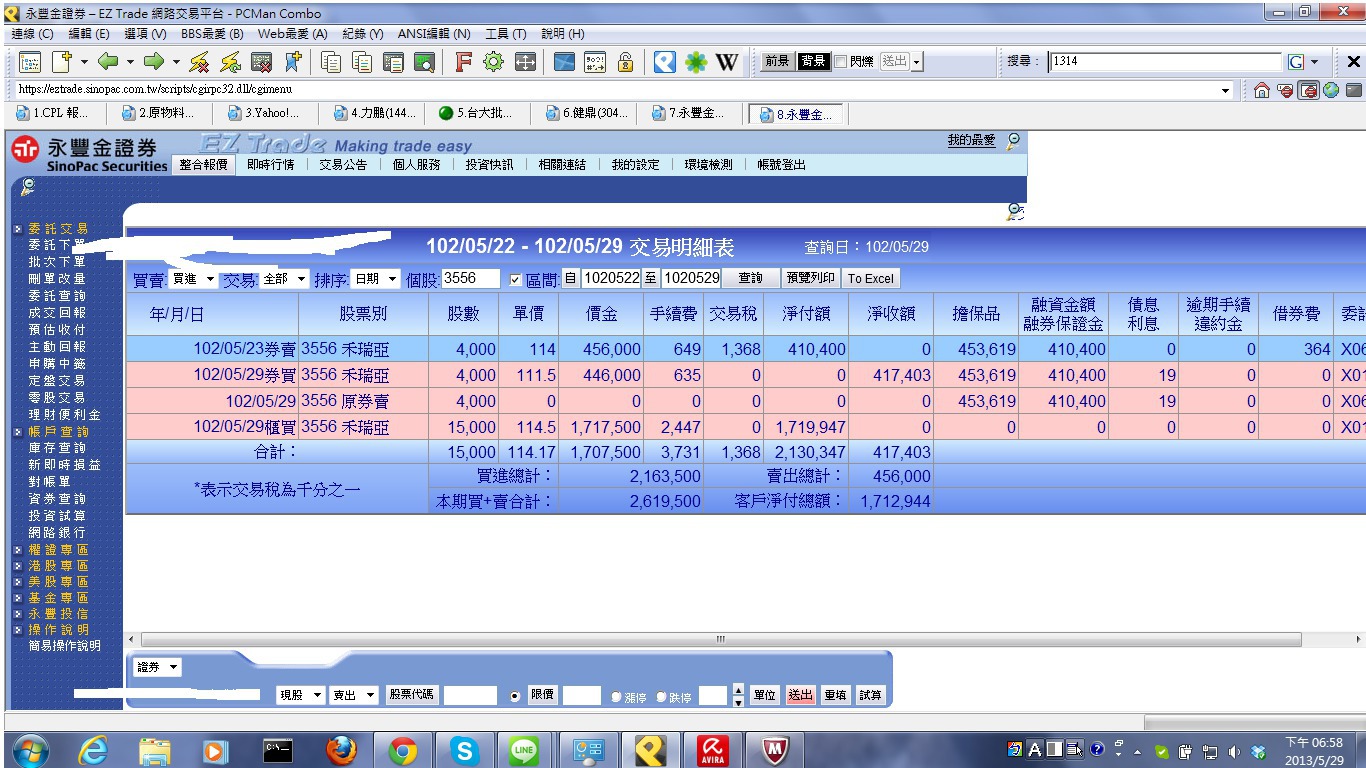Click the red F font toolbar icon
The height and width of the screenshot is (768, 1366).
pyautogui.click(x=463, y=62)
